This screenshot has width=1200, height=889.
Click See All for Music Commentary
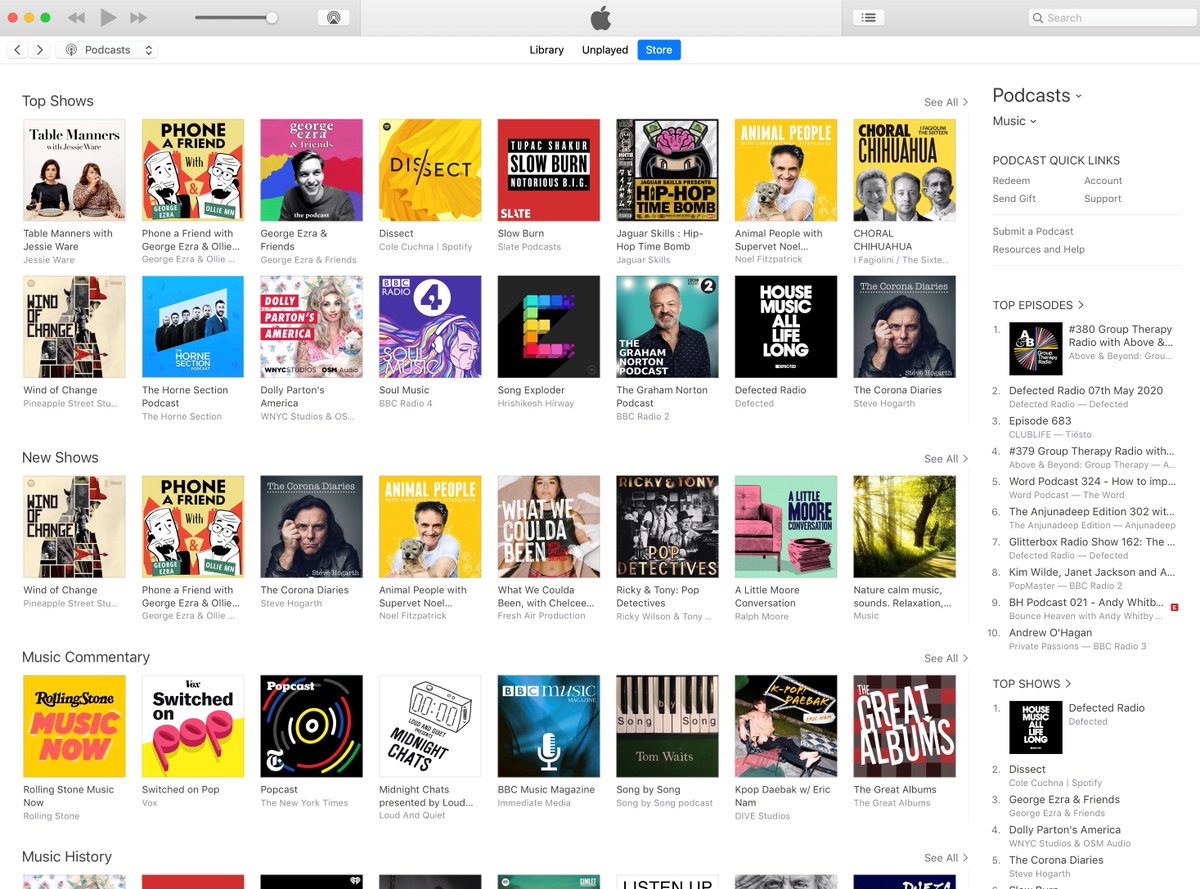[946, 658]
